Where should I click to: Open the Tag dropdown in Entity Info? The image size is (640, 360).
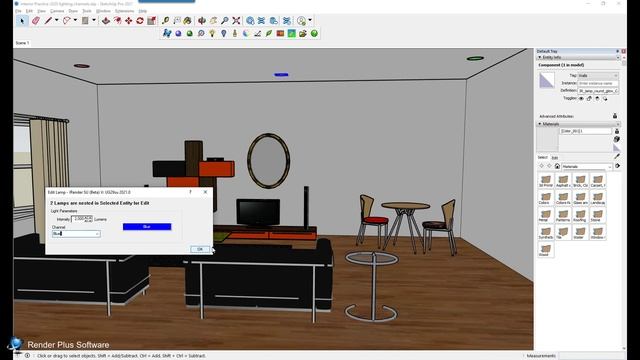(598, 76)
